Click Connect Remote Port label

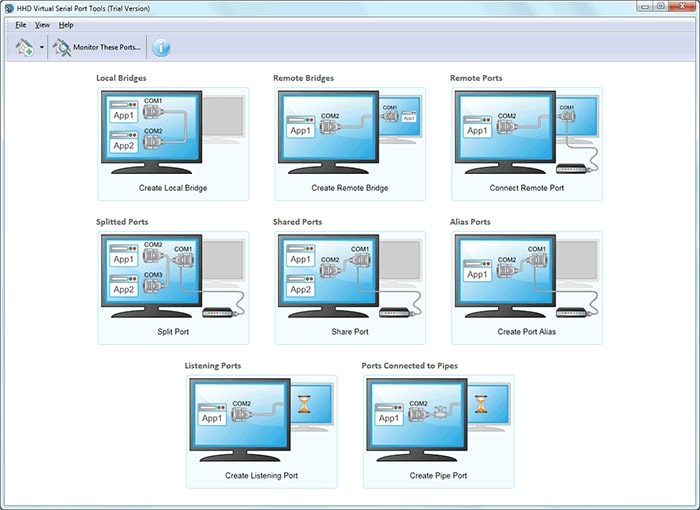[526, 188]
